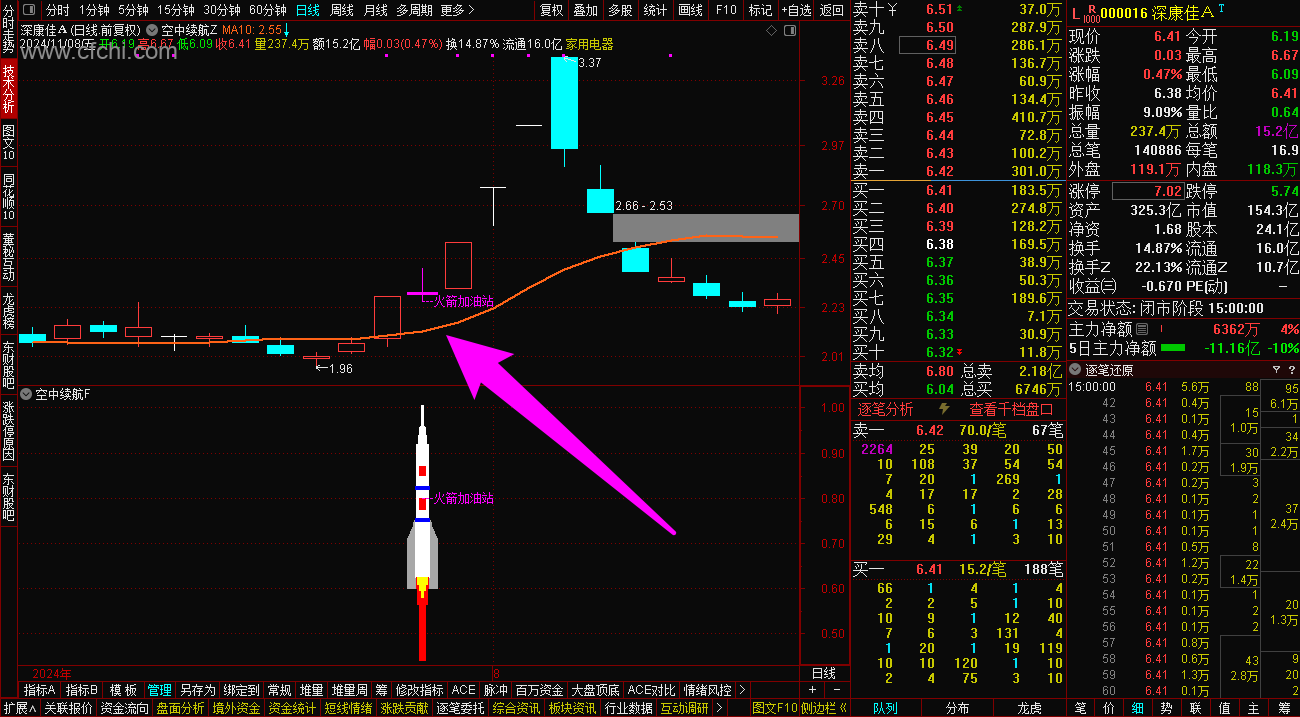The image size is (1300, 717).
Task: Click the 修改指标 option
Action: pos(419,690)
